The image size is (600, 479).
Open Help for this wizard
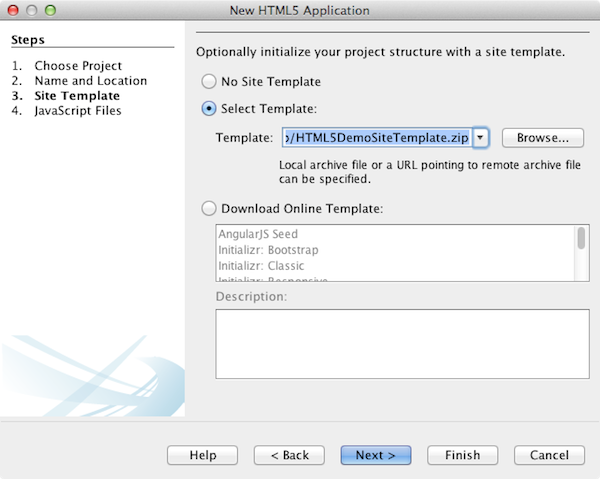click(x=203, y=455)
